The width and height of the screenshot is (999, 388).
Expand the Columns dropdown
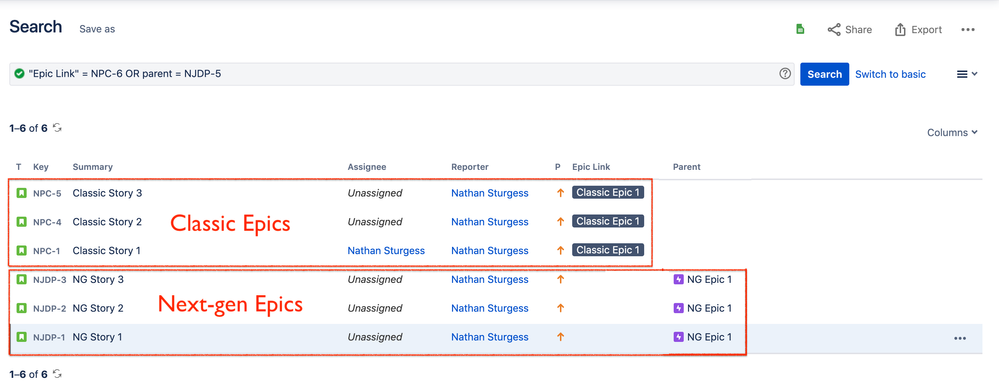pyautogui.click(x=952, y=133)
